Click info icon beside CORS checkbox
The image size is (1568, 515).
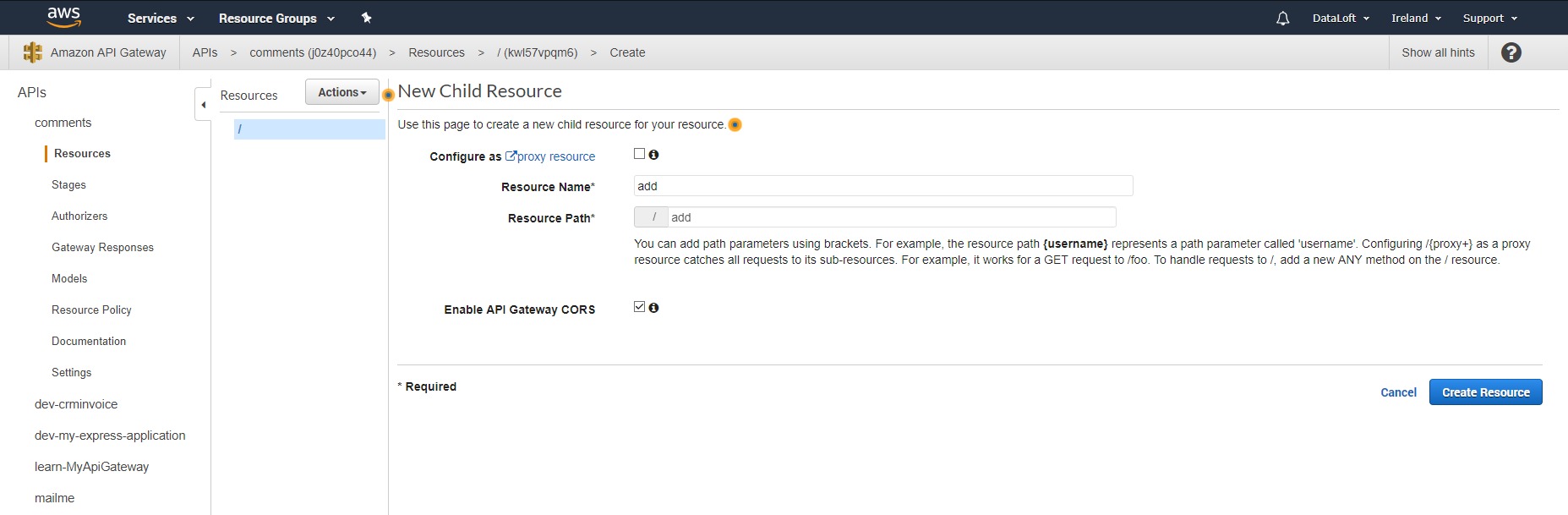[653, 308]
